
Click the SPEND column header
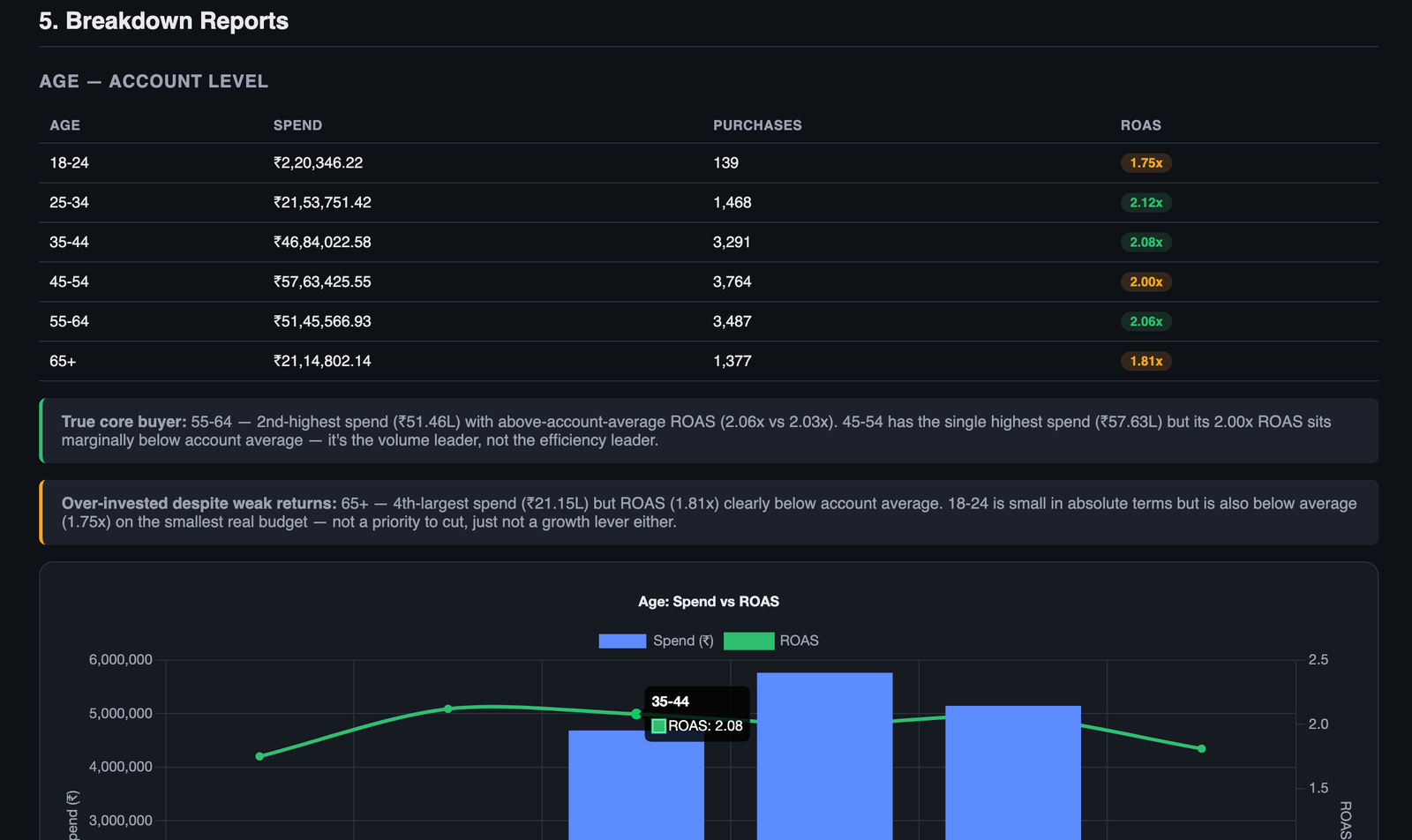point(297,125)
